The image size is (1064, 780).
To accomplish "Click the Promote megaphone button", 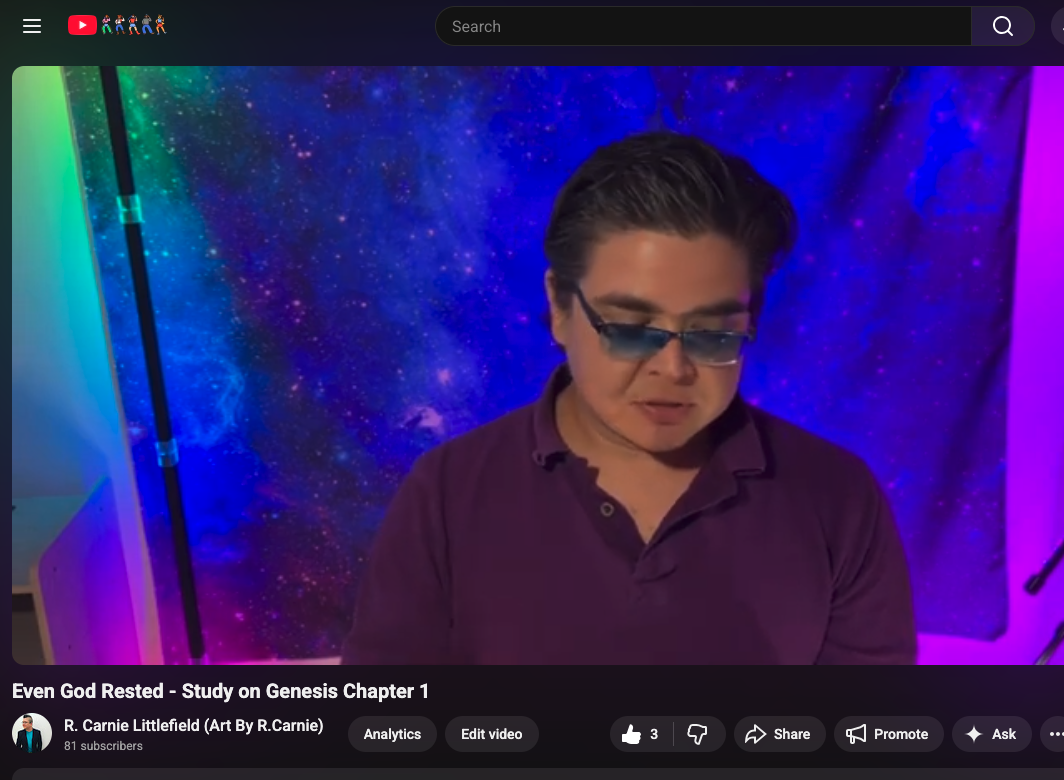I will [888, 734].
